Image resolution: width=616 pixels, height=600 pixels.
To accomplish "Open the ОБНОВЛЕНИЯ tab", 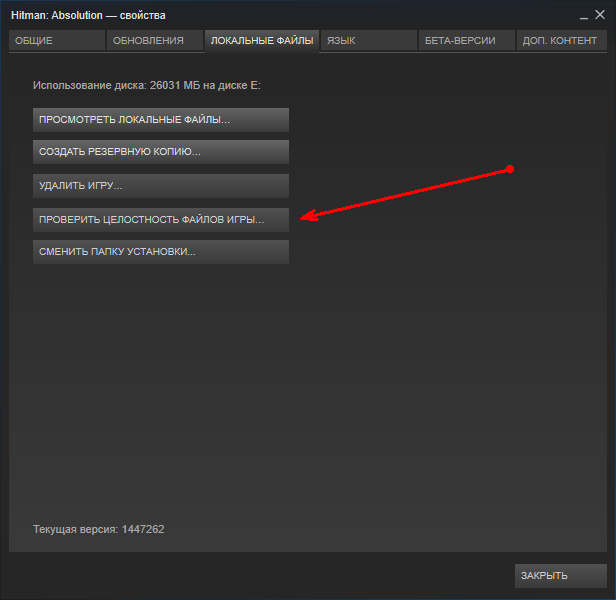I will click(x=155, y=40).
